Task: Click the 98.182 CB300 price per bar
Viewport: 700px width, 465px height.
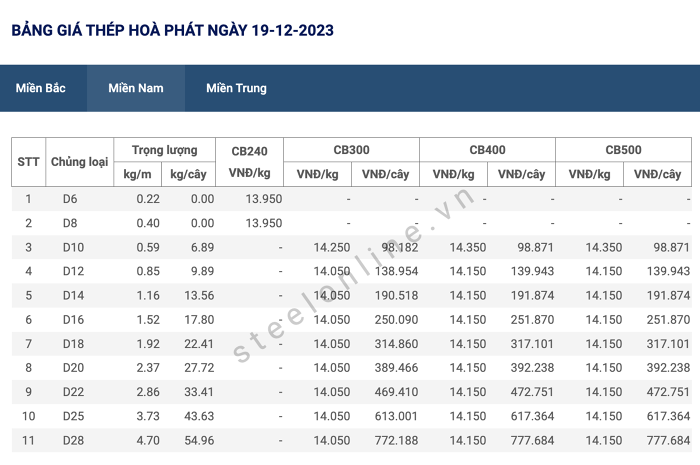Action: click(400, 247)
